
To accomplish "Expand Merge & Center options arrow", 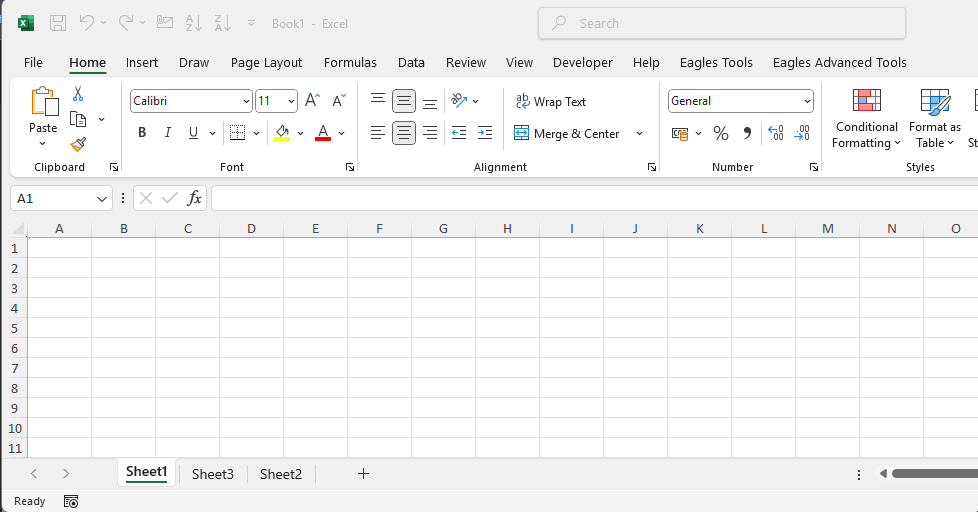I will click(x=639, y=133).
